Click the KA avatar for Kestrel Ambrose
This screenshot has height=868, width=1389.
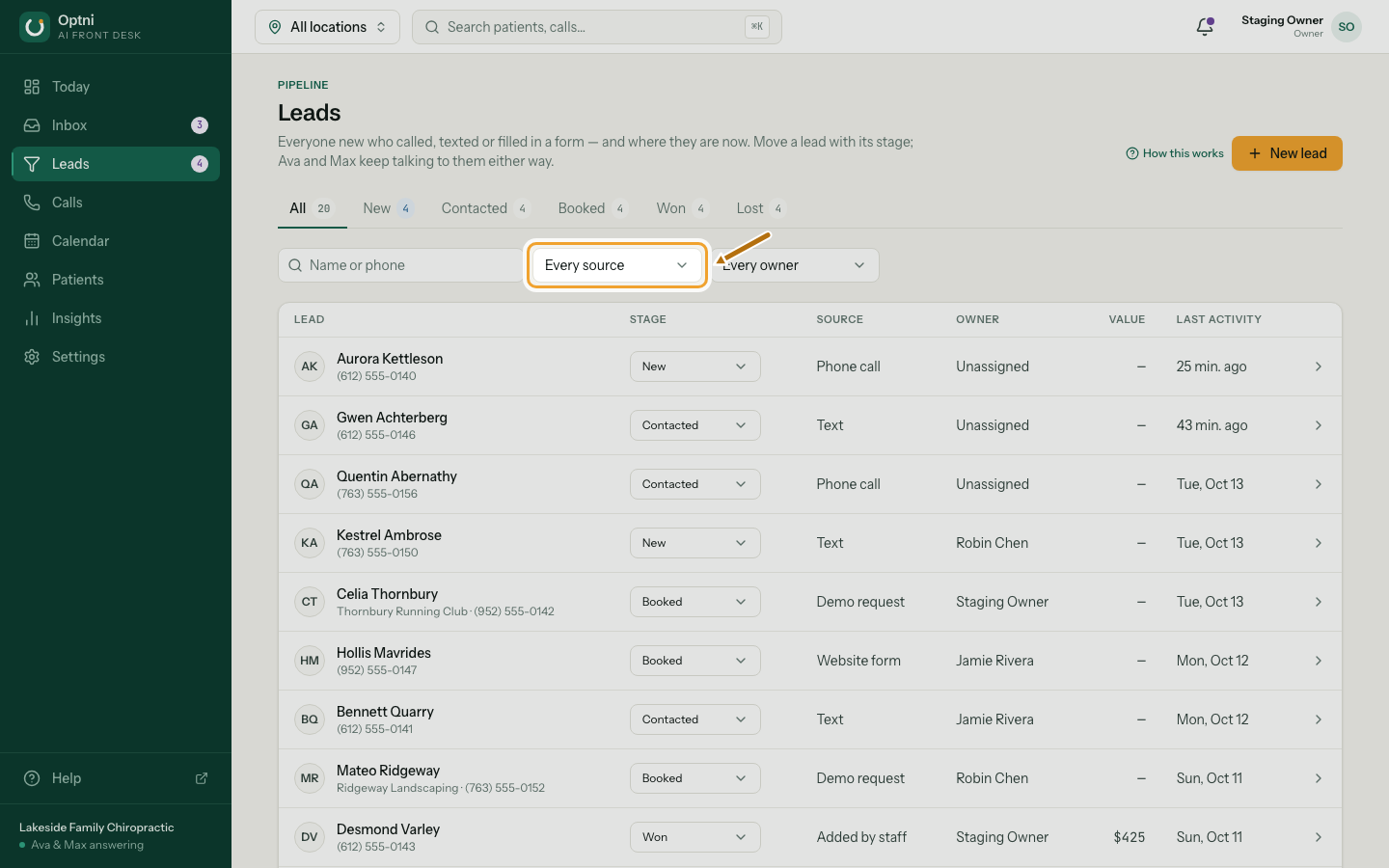coord(310,543)
